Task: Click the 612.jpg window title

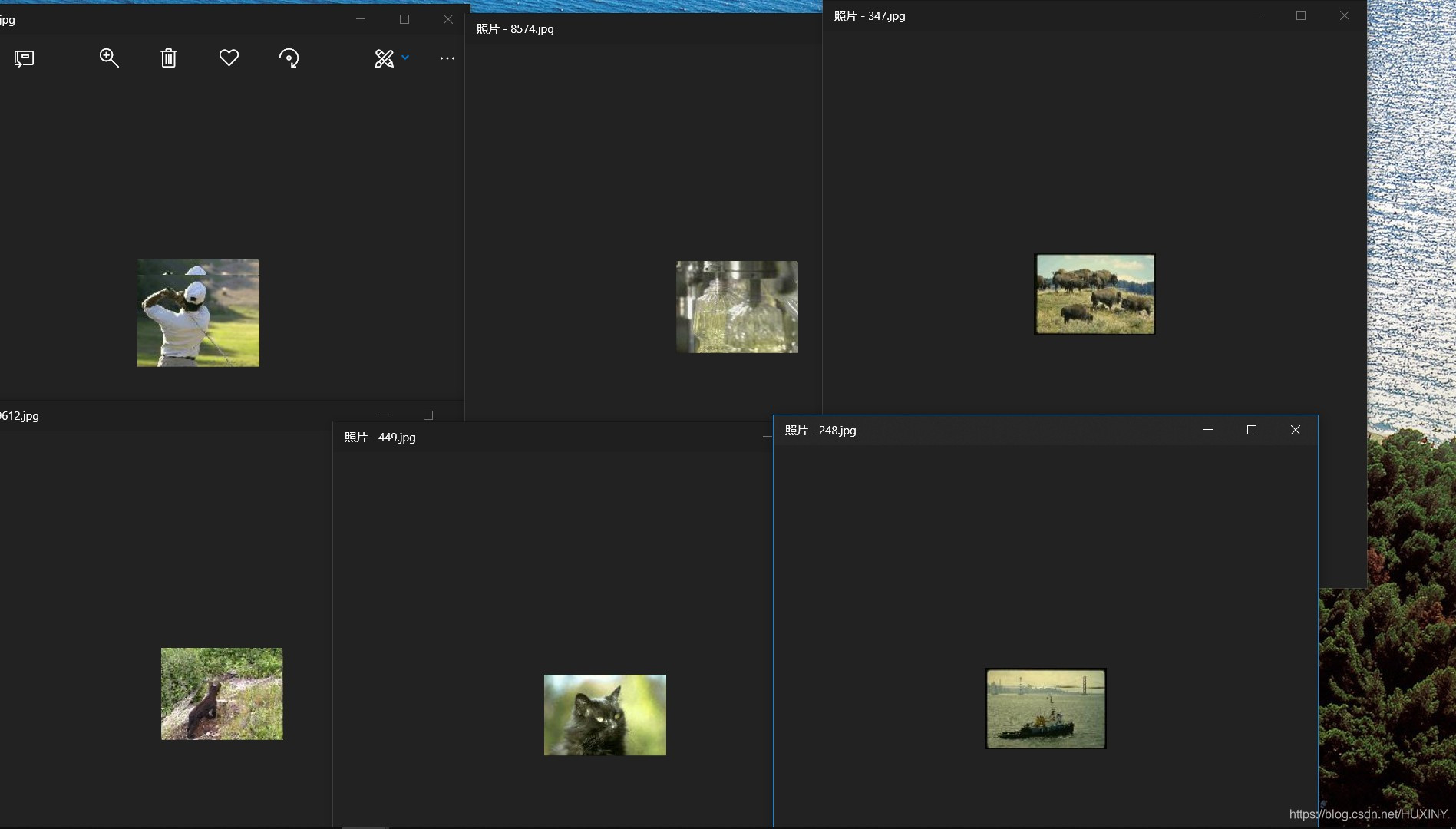Action: tap(19, 416)
